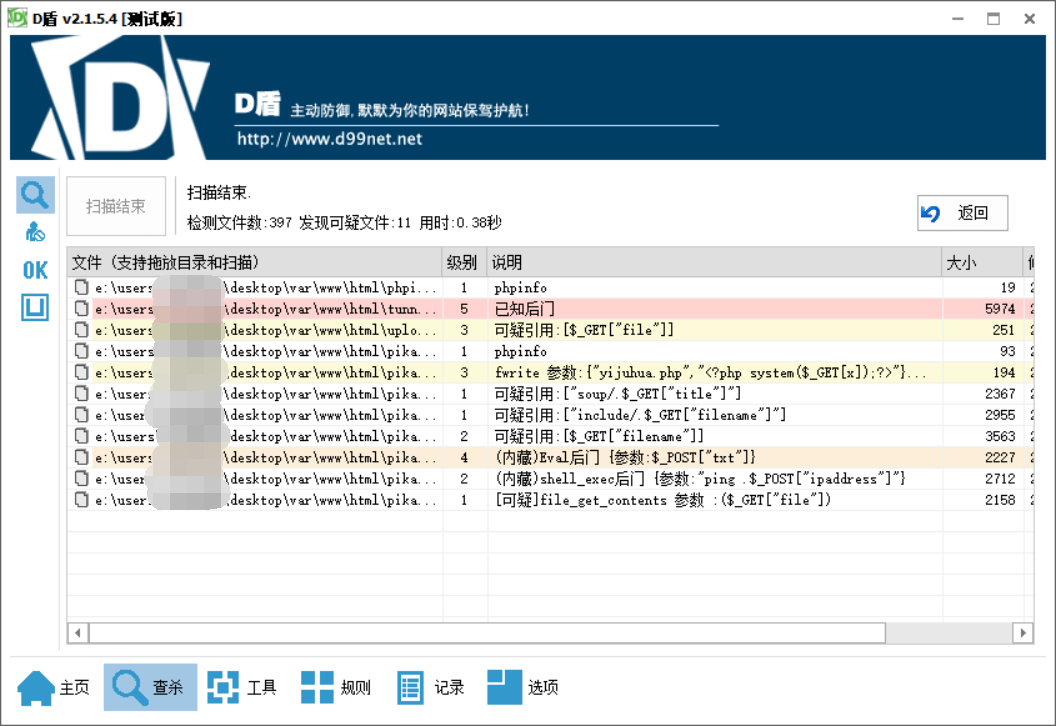1056x726 pixels.
Task: Click the \html\phpi... file path
Action: coord(265,288)
